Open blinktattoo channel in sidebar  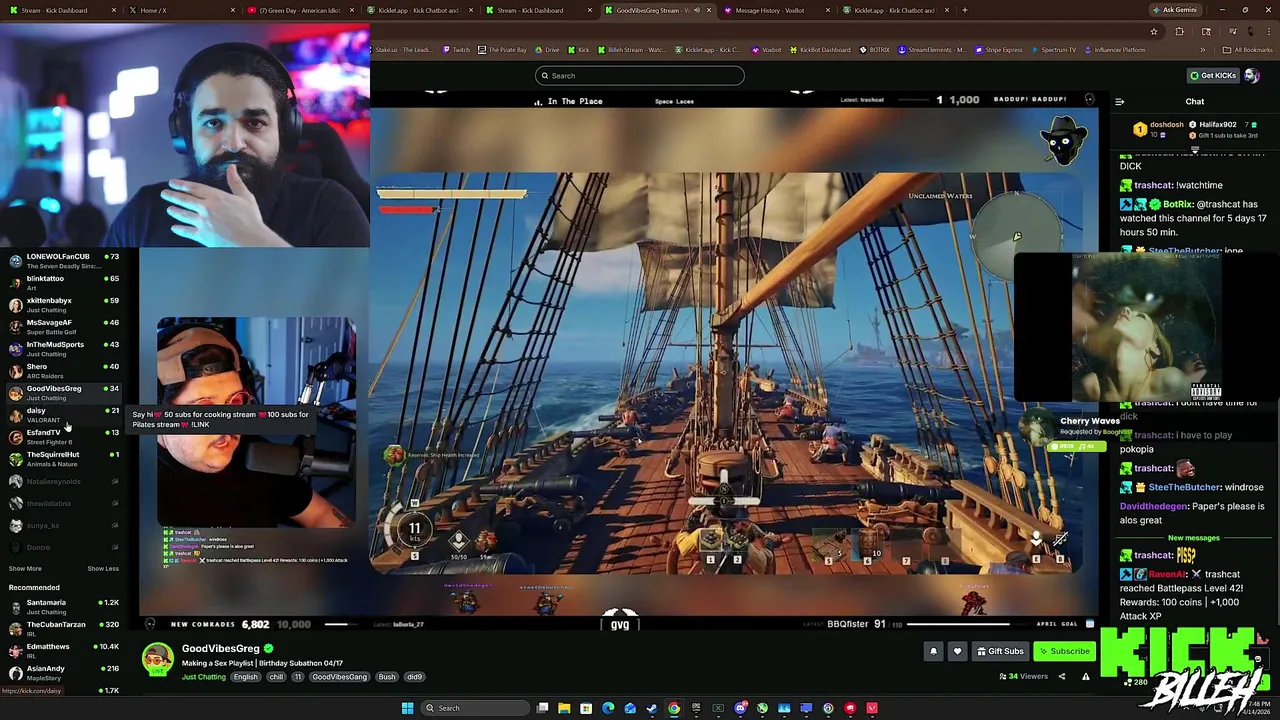(x=63, y=282)
